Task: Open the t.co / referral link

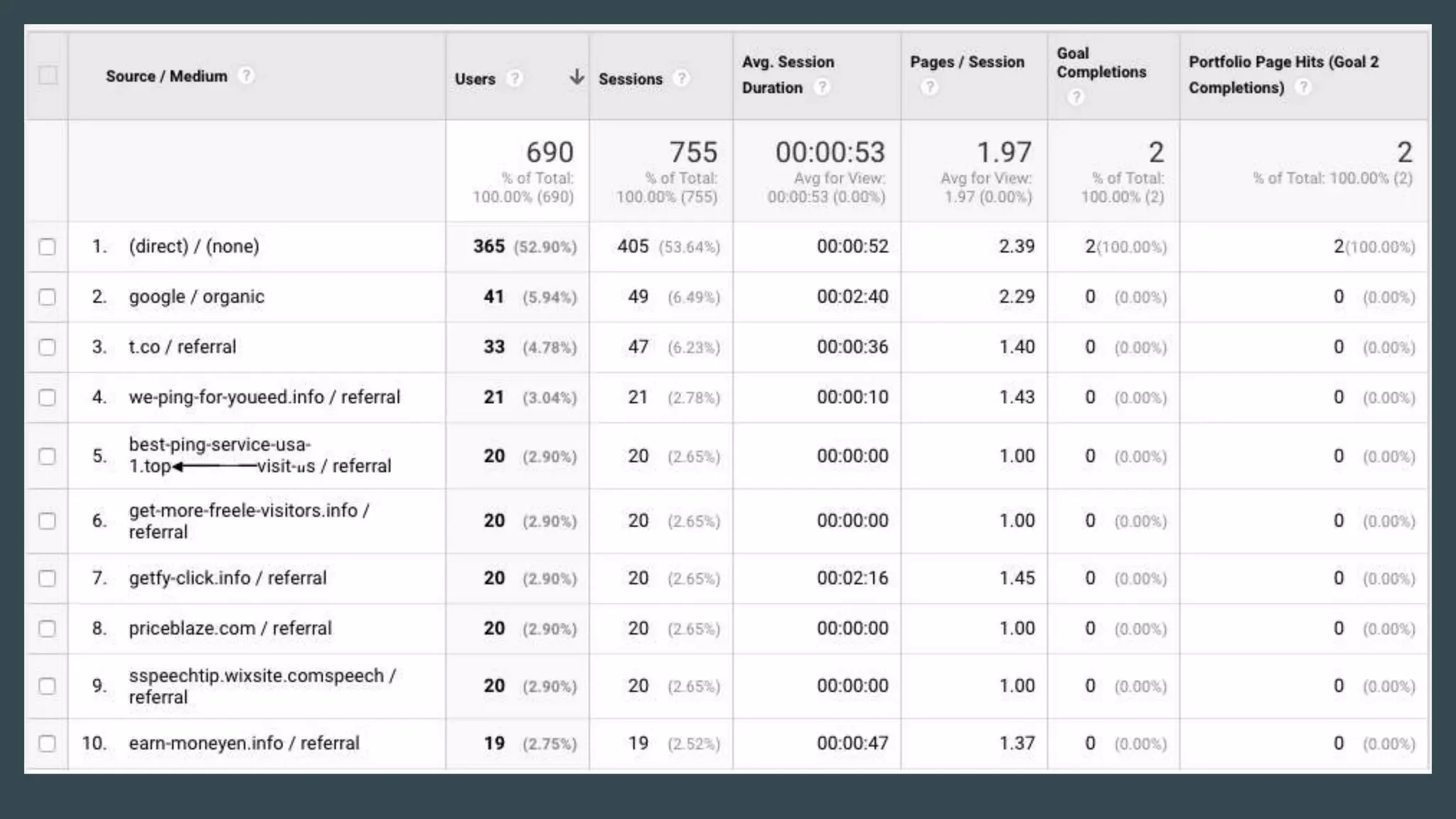Action: click(182, 347)
